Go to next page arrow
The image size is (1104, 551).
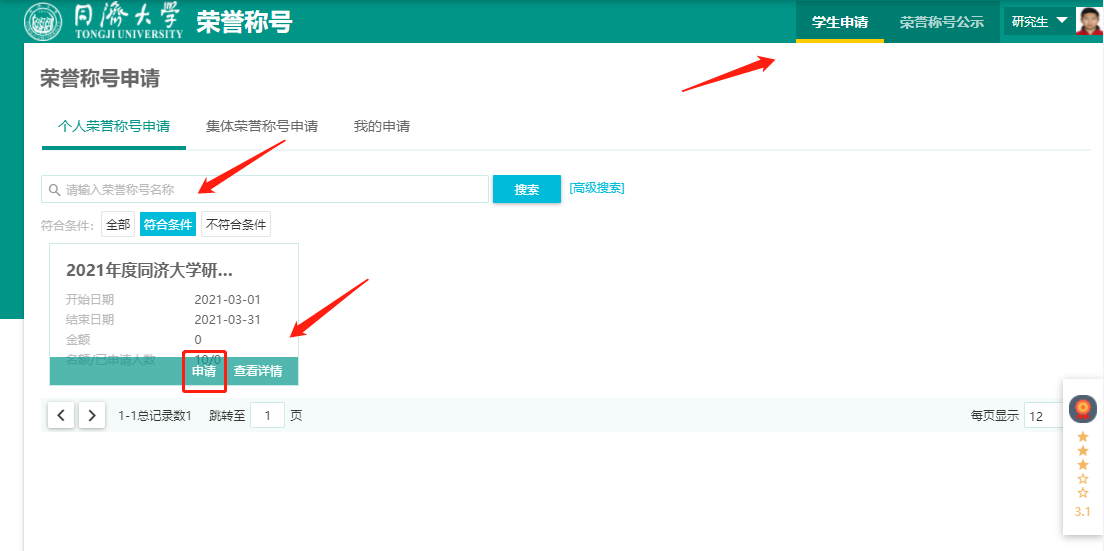point(92,415)
